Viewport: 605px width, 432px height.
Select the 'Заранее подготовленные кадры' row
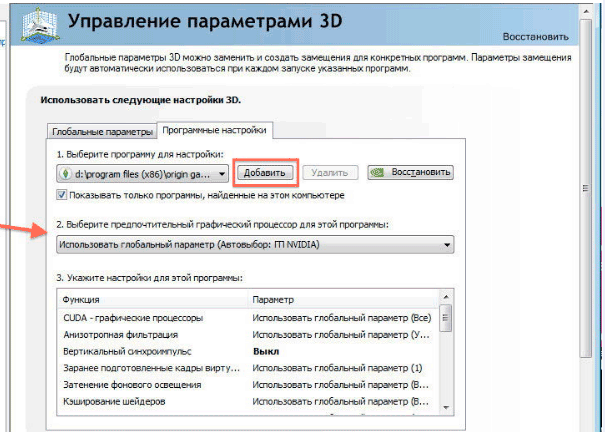coord(248,368)
